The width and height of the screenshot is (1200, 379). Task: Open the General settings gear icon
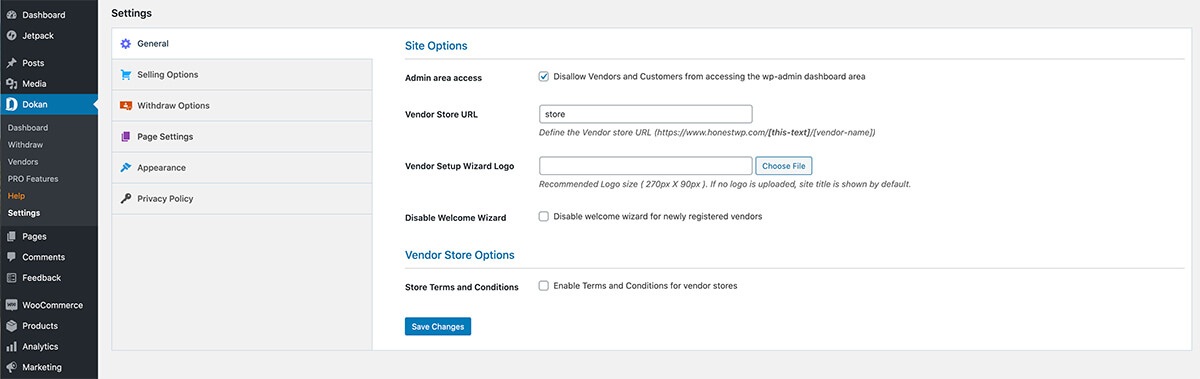(126, 43)
